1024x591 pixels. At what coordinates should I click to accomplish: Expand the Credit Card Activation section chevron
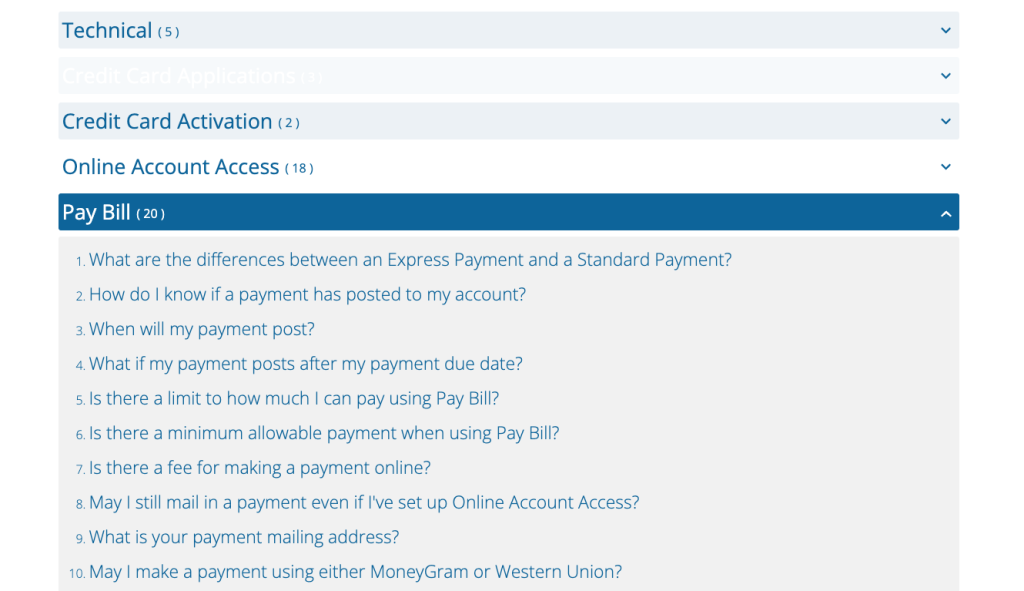945,121
